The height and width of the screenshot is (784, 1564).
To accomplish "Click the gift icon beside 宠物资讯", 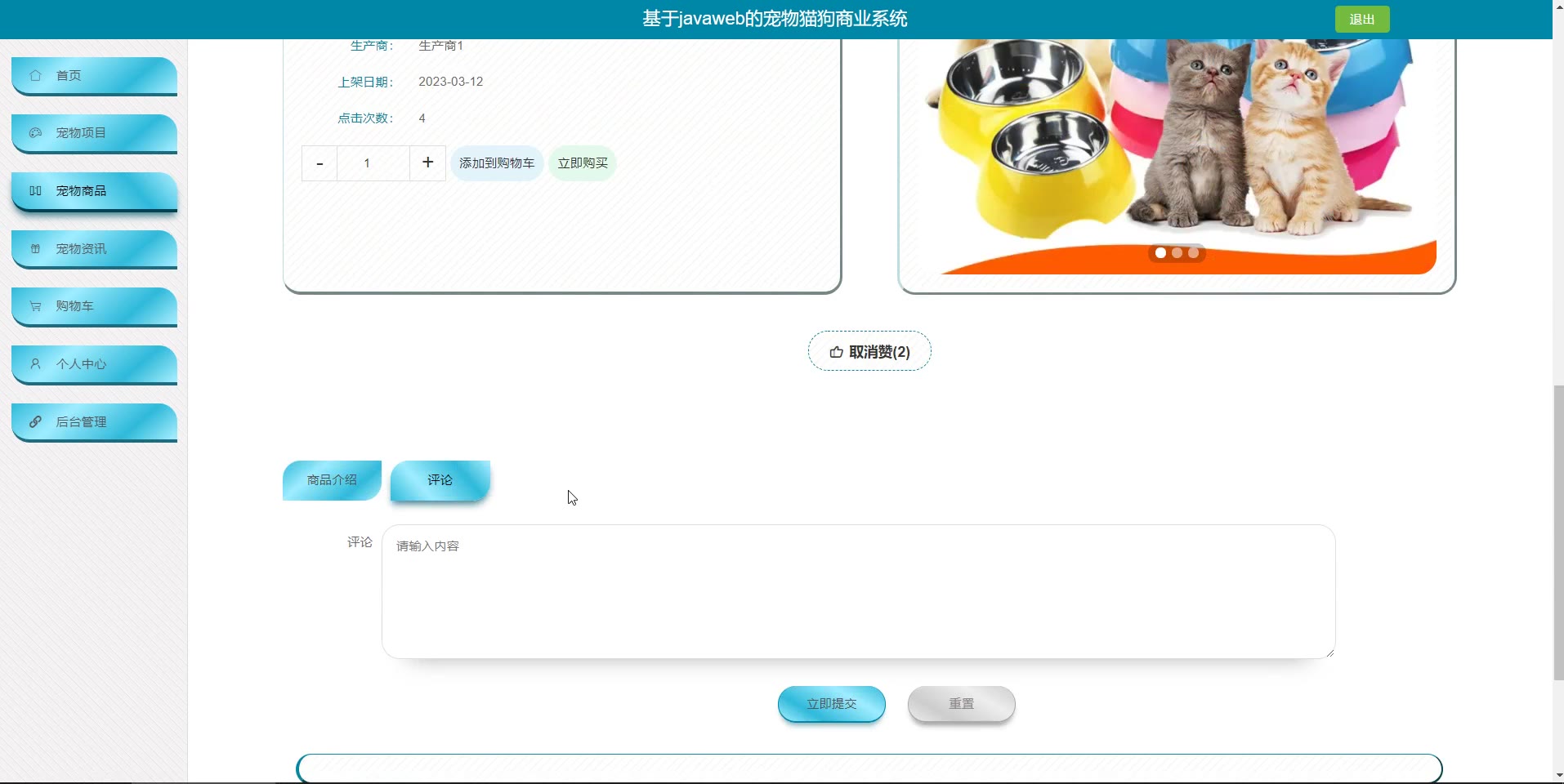I will click(35, 248).
